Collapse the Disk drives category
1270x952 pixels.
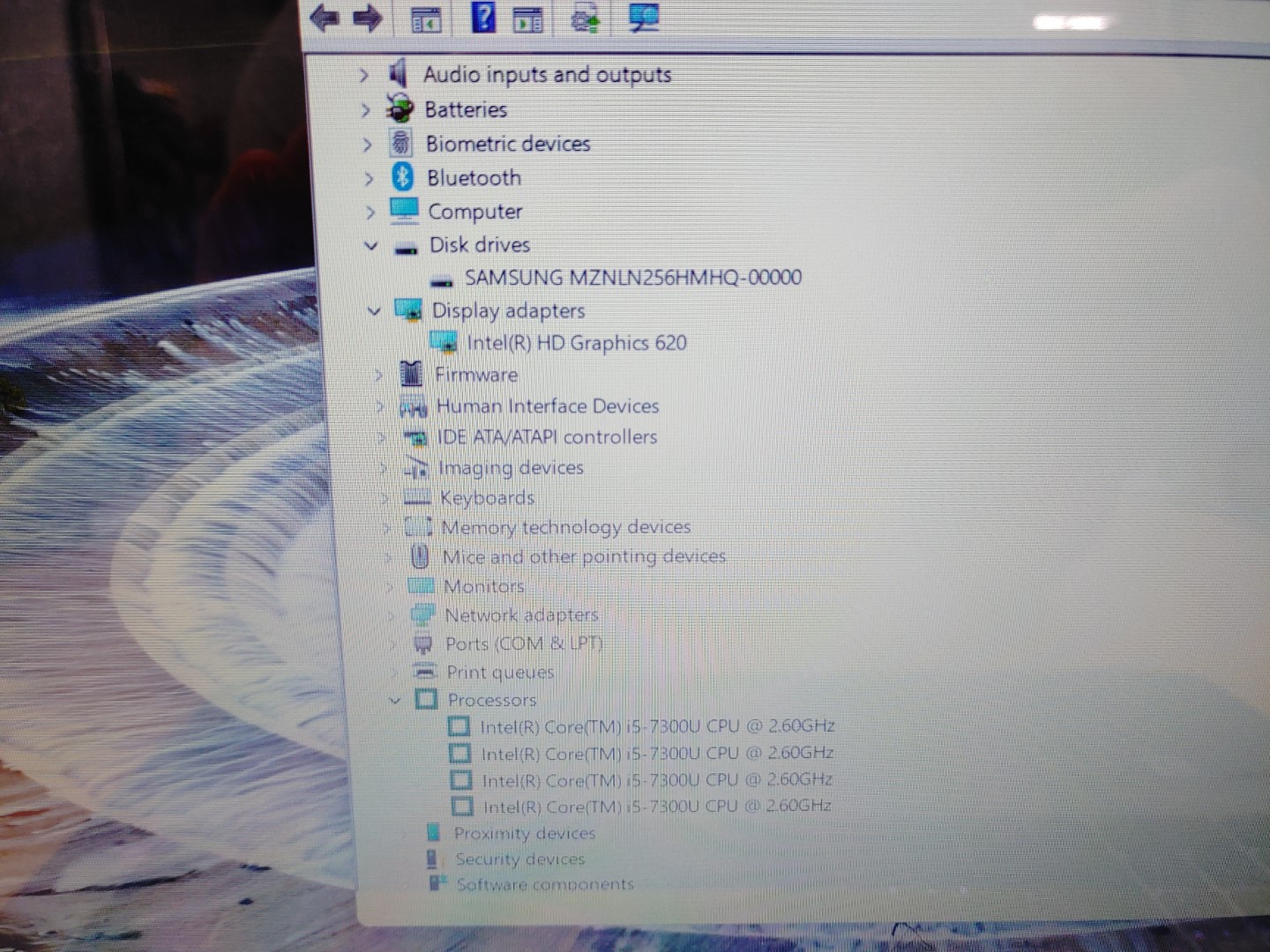pyautogui.click(x=371, y=246)
